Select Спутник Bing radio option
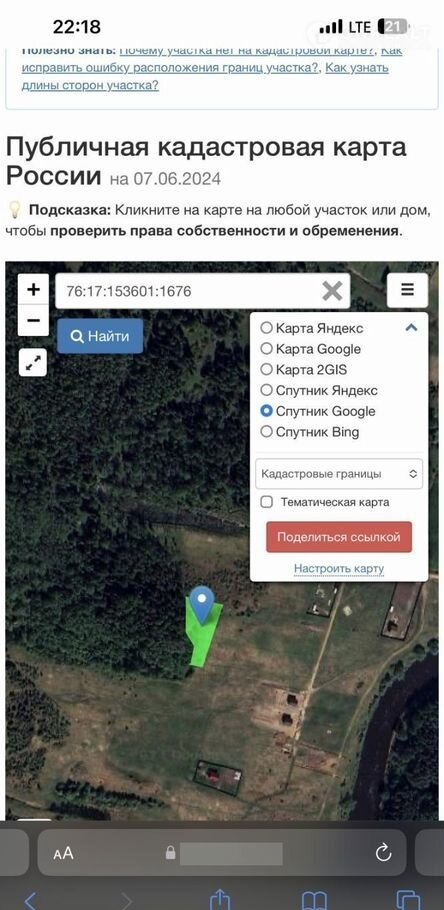Viewport: 444px width, 910px height. pos(309,432)
